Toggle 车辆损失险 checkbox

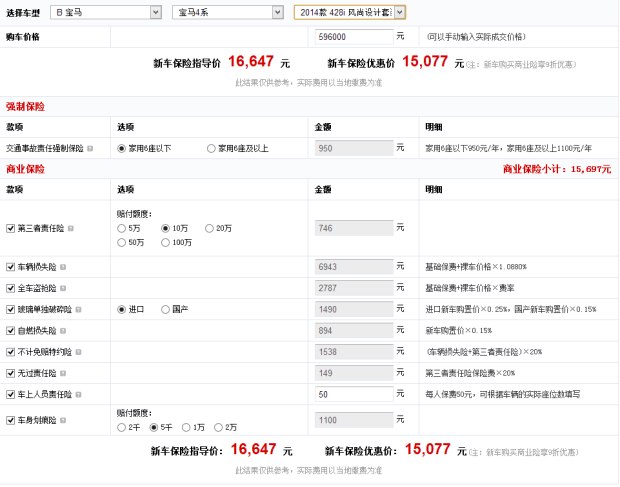pos(11,267)
